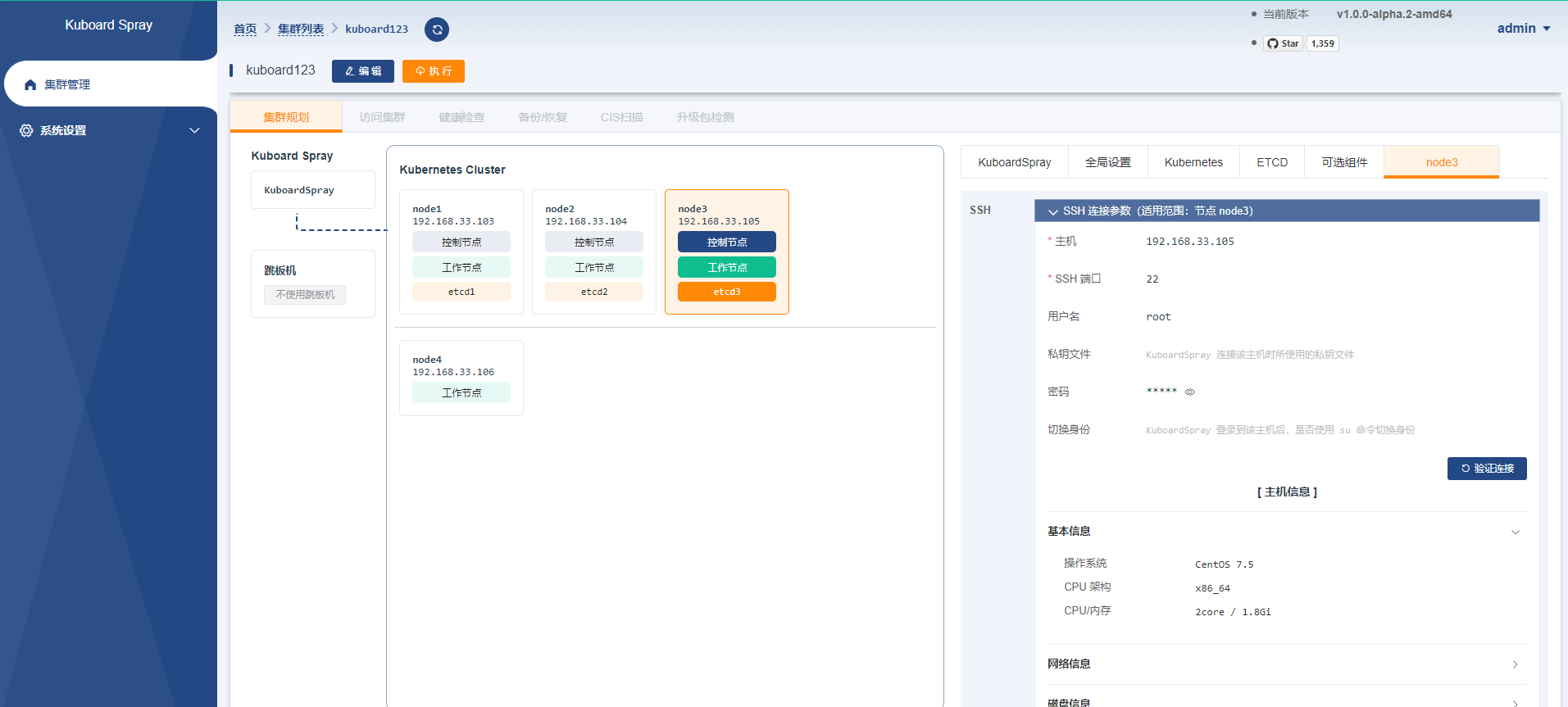Image resolution: width=1568 pixels, height=707 pixels.
Task: Switch to the 健康检查 tab
Action: (x=461, y=117)
